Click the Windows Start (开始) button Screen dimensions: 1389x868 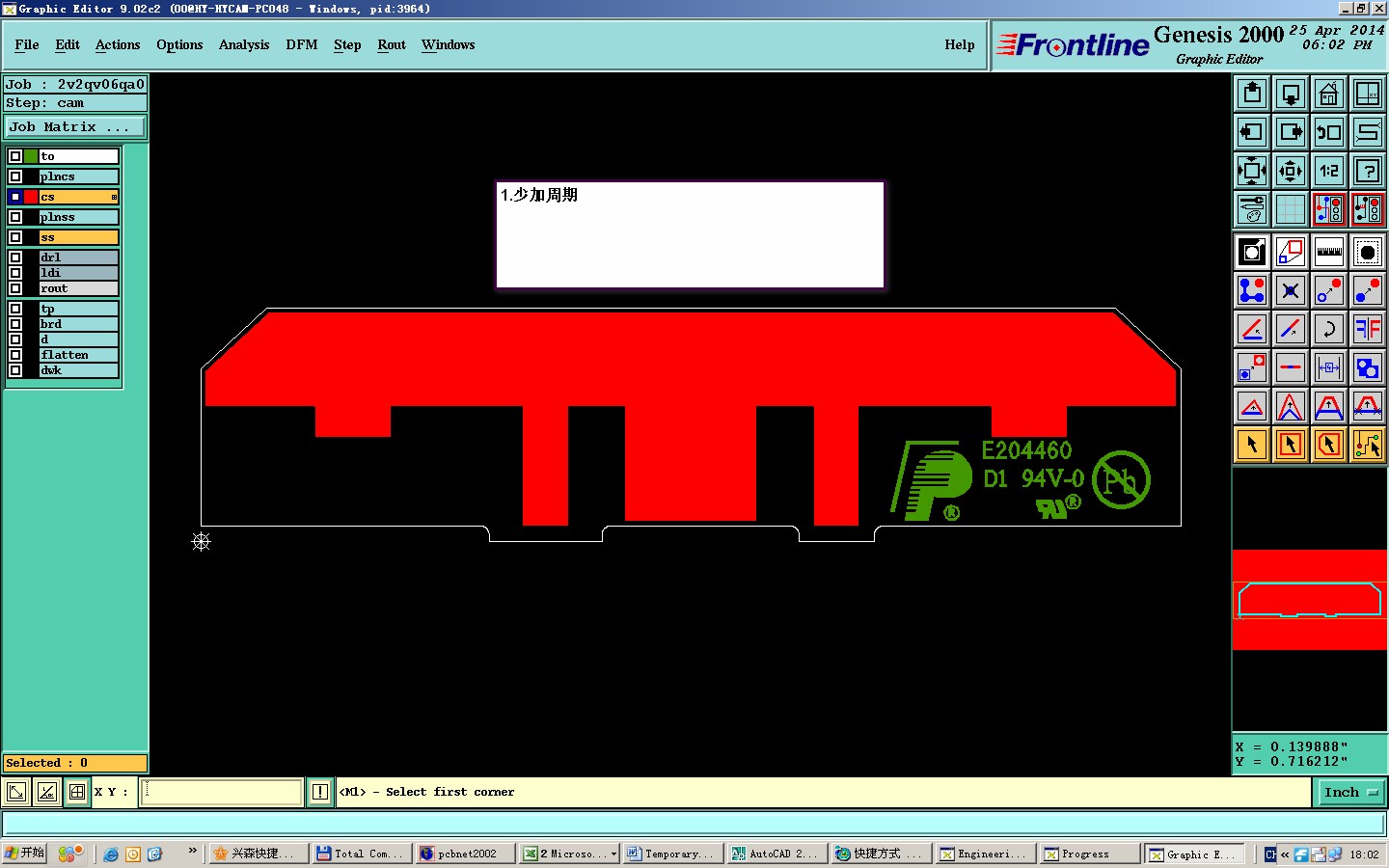coord(24,854)
